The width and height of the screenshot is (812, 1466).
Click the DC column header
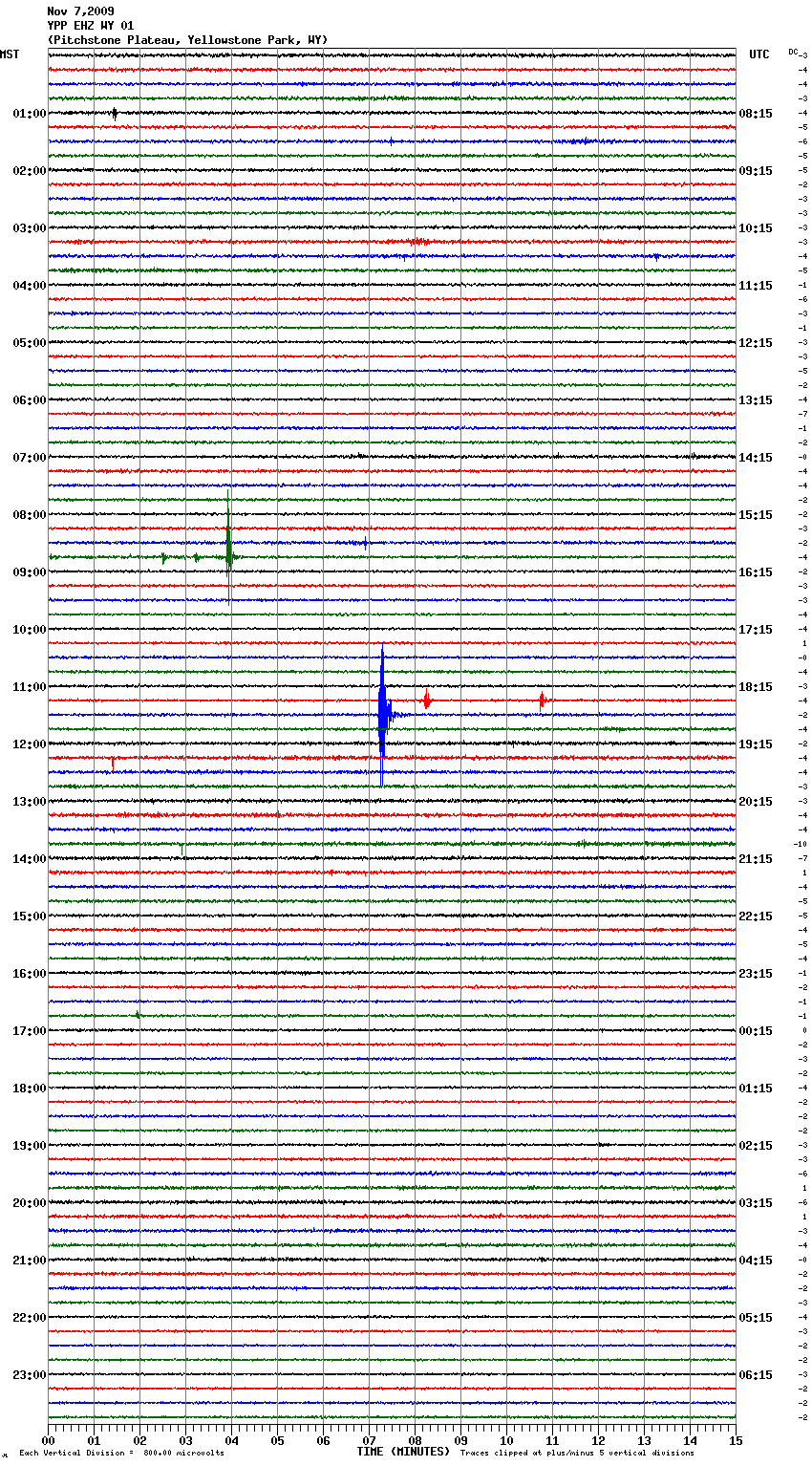tap(793, 52)
